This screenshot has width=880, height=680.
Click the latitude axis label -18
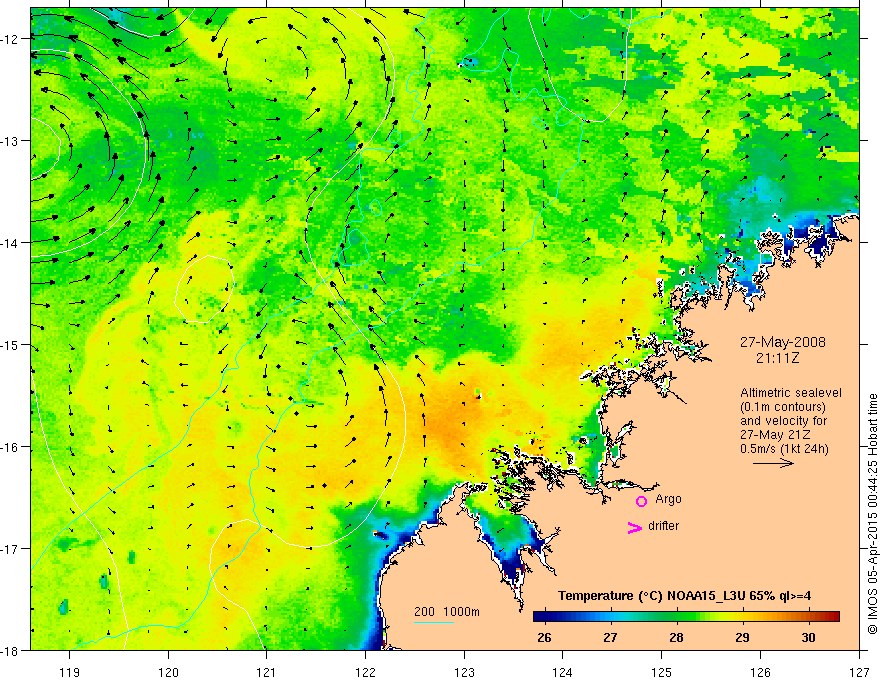[x=11, y=651]
